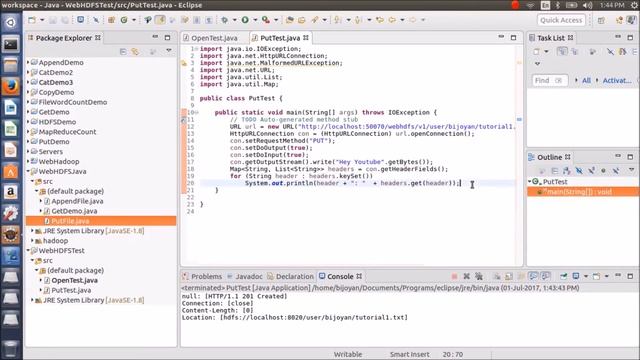
Task: Expand the hadoop folder node
Action: tap(33, 240)
